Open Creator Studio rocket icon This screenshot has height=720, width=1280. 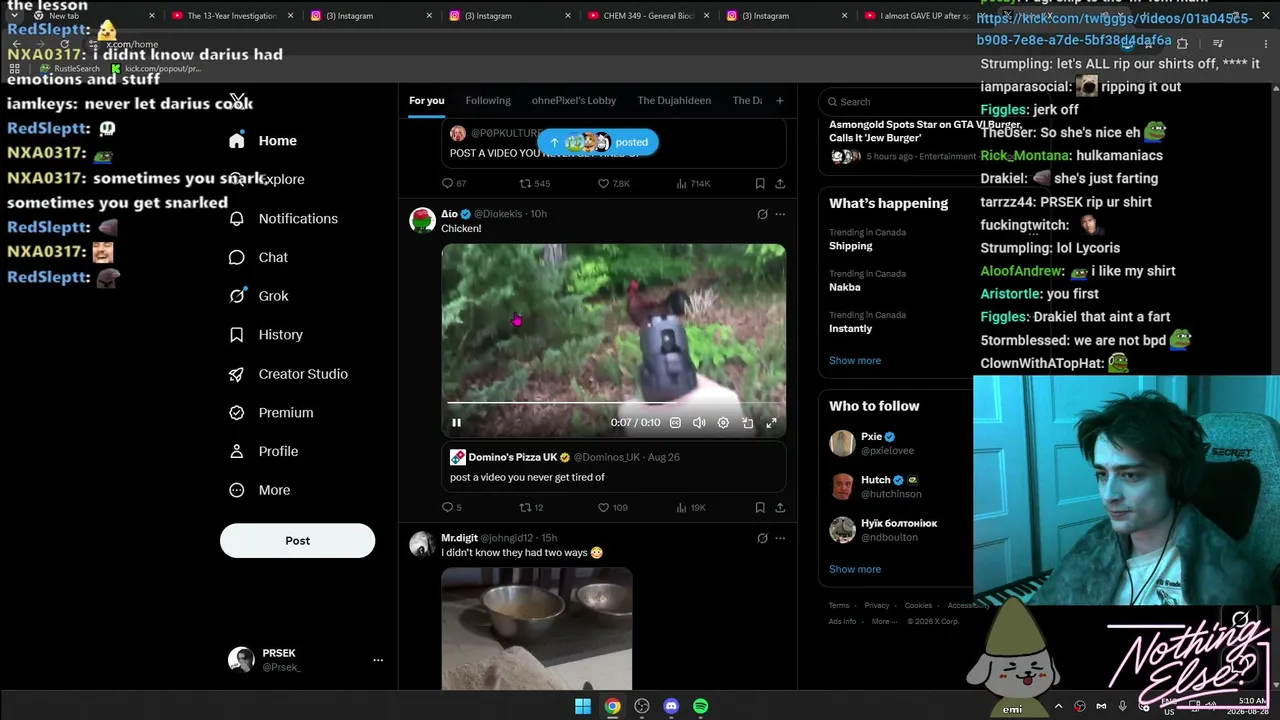click(237, 374)
